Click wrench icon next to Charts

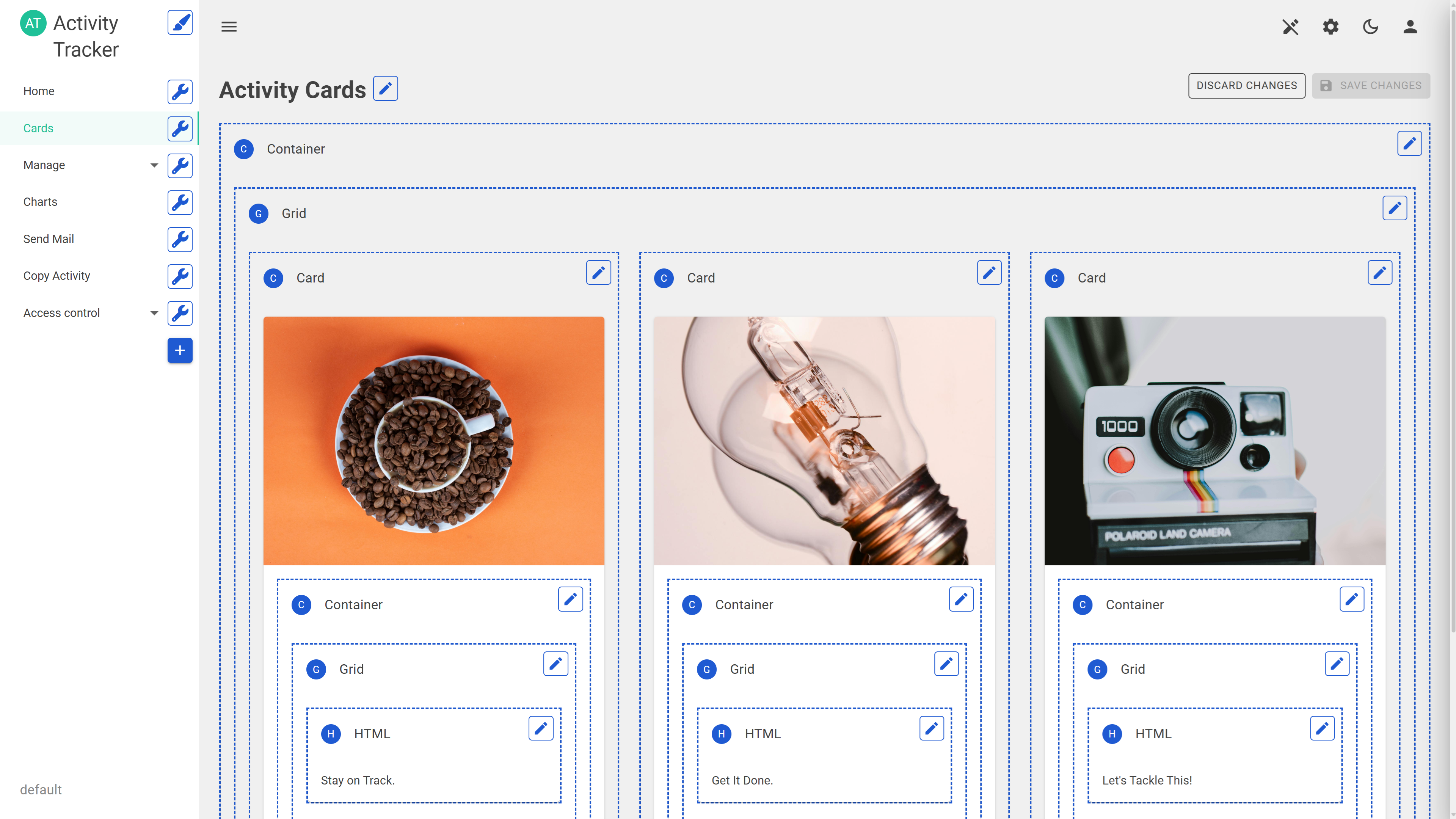180,202
